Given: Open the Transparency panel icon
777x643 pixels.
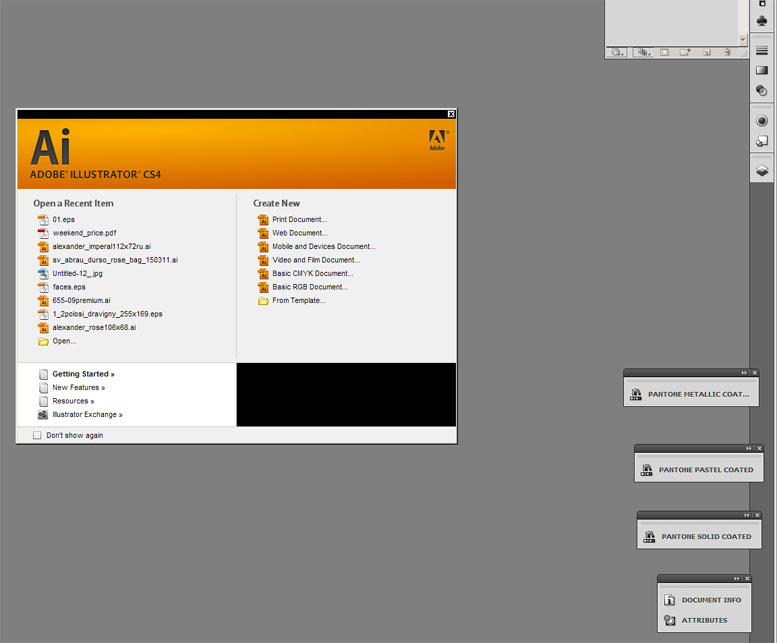Looking at the screenshot, I should (762, 91).
